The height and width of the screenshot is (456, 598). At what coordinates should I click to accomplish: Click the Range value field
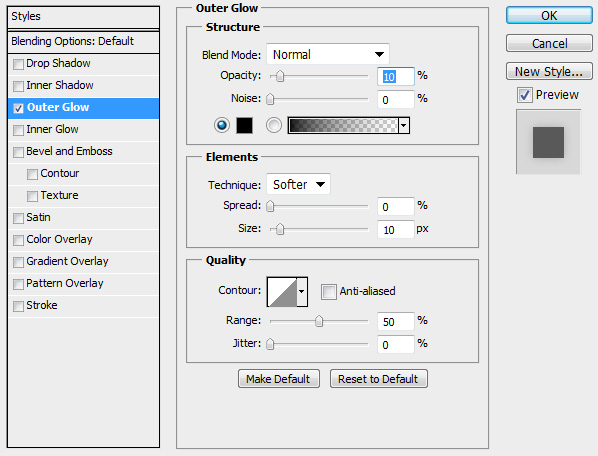[x=395, y=321]
